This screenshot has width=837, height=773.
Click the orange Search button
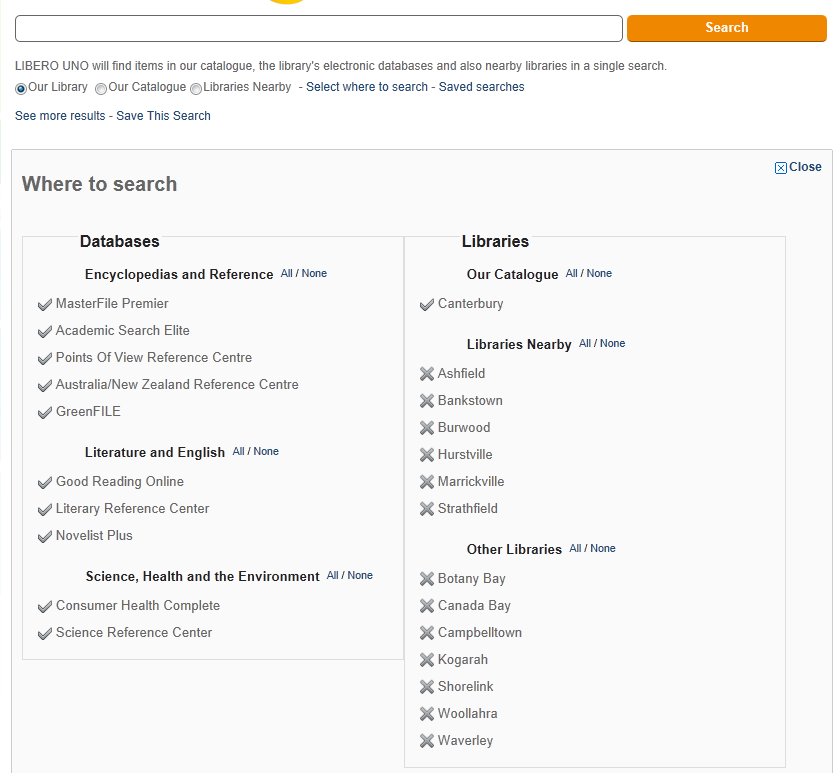(x=727, y=28)
